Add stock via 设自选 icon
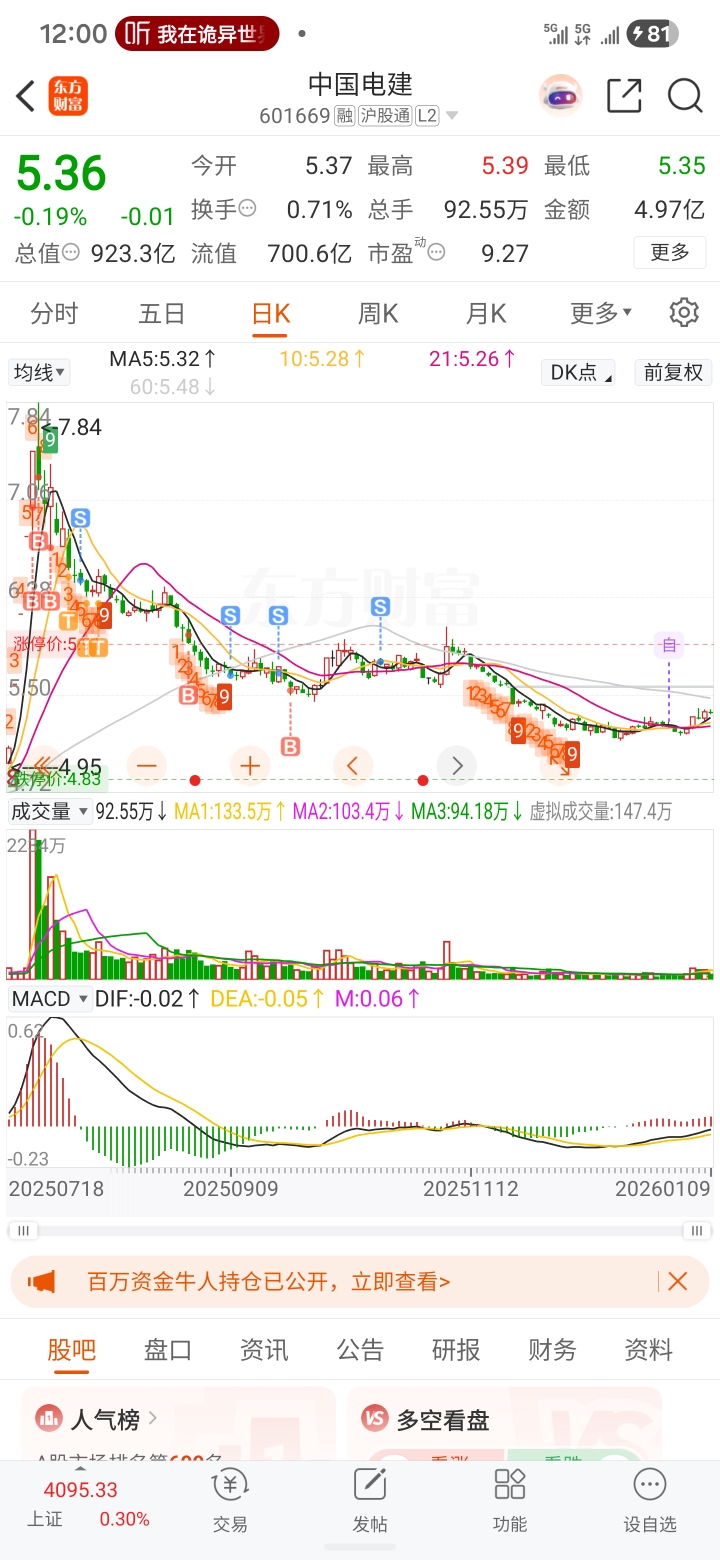Viewport: 720px width, 1560px height. click(x=650, y=1500)
